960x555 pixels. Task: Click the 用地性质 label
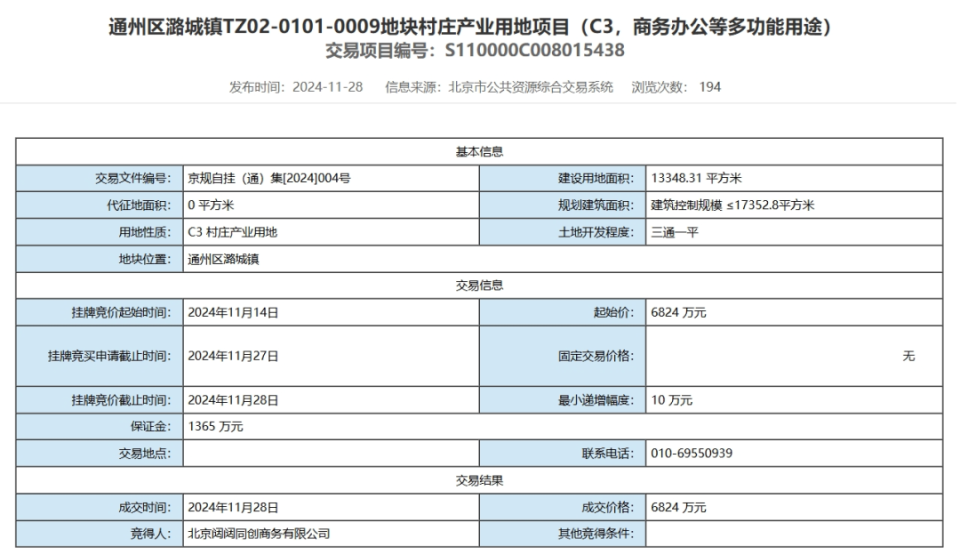(144, 232)
